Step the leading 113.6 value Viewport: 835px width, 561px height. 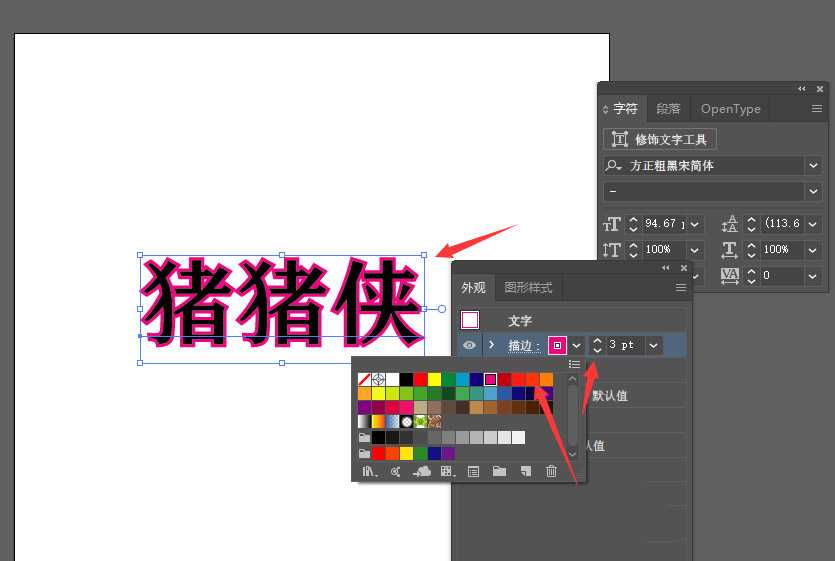click(751, 224)
